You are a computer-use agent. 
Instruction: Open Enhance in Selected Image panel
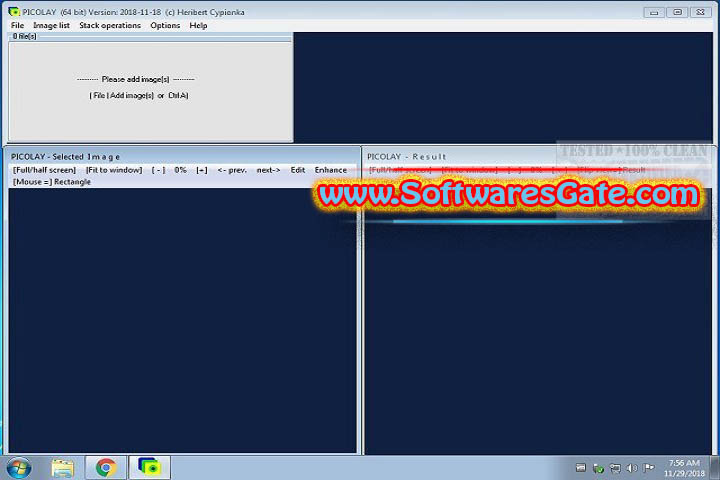(331, 170)
